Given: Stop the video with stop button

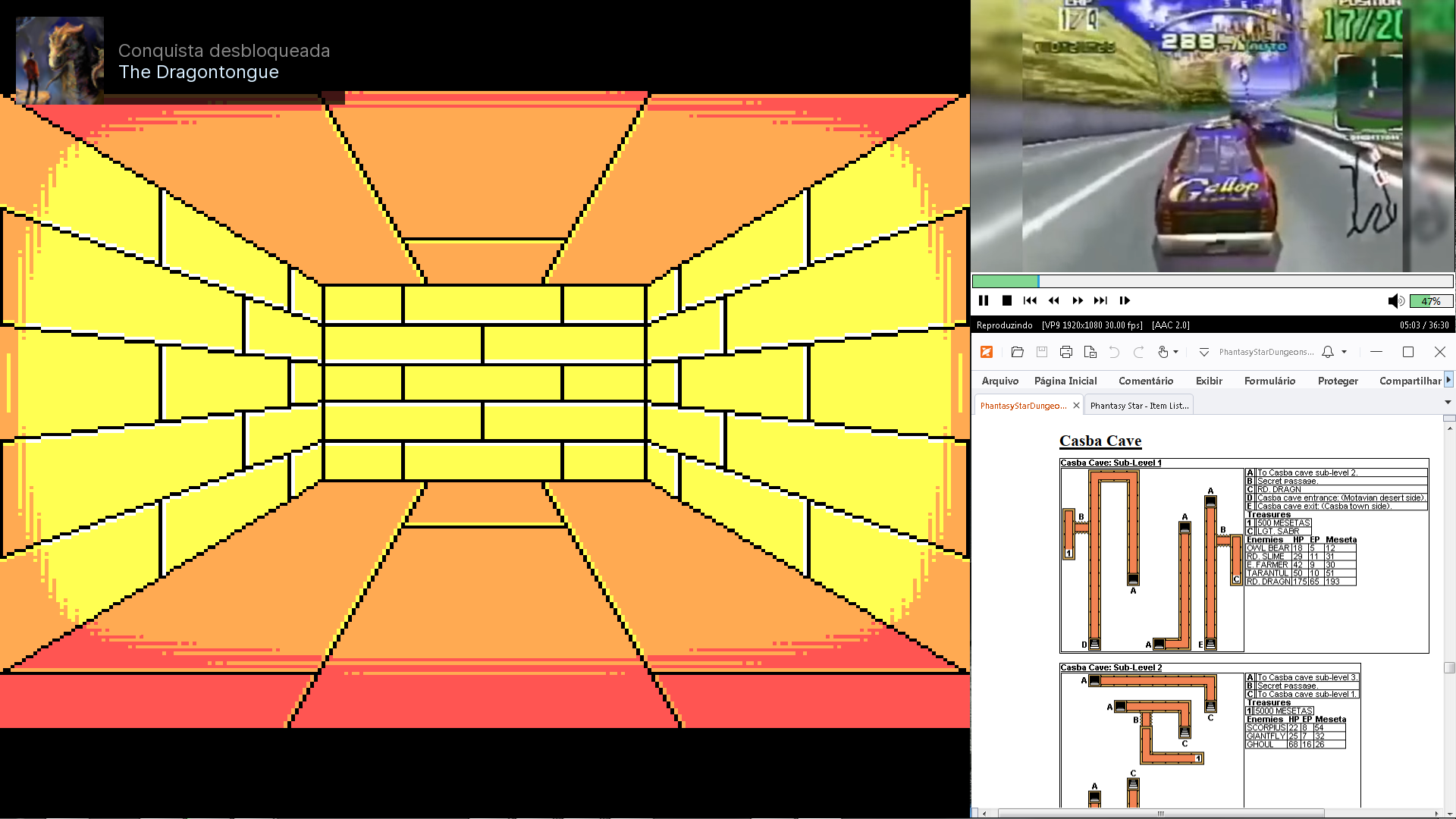Looking at the screenshot, I should click(1007, 301).
